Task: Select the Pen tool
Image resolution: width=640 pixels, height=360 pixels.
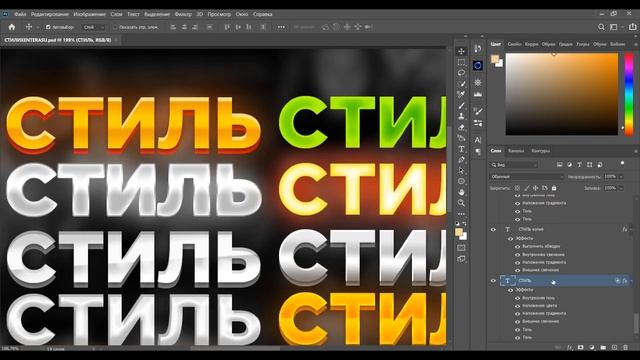Action: [x=461, y=160]
